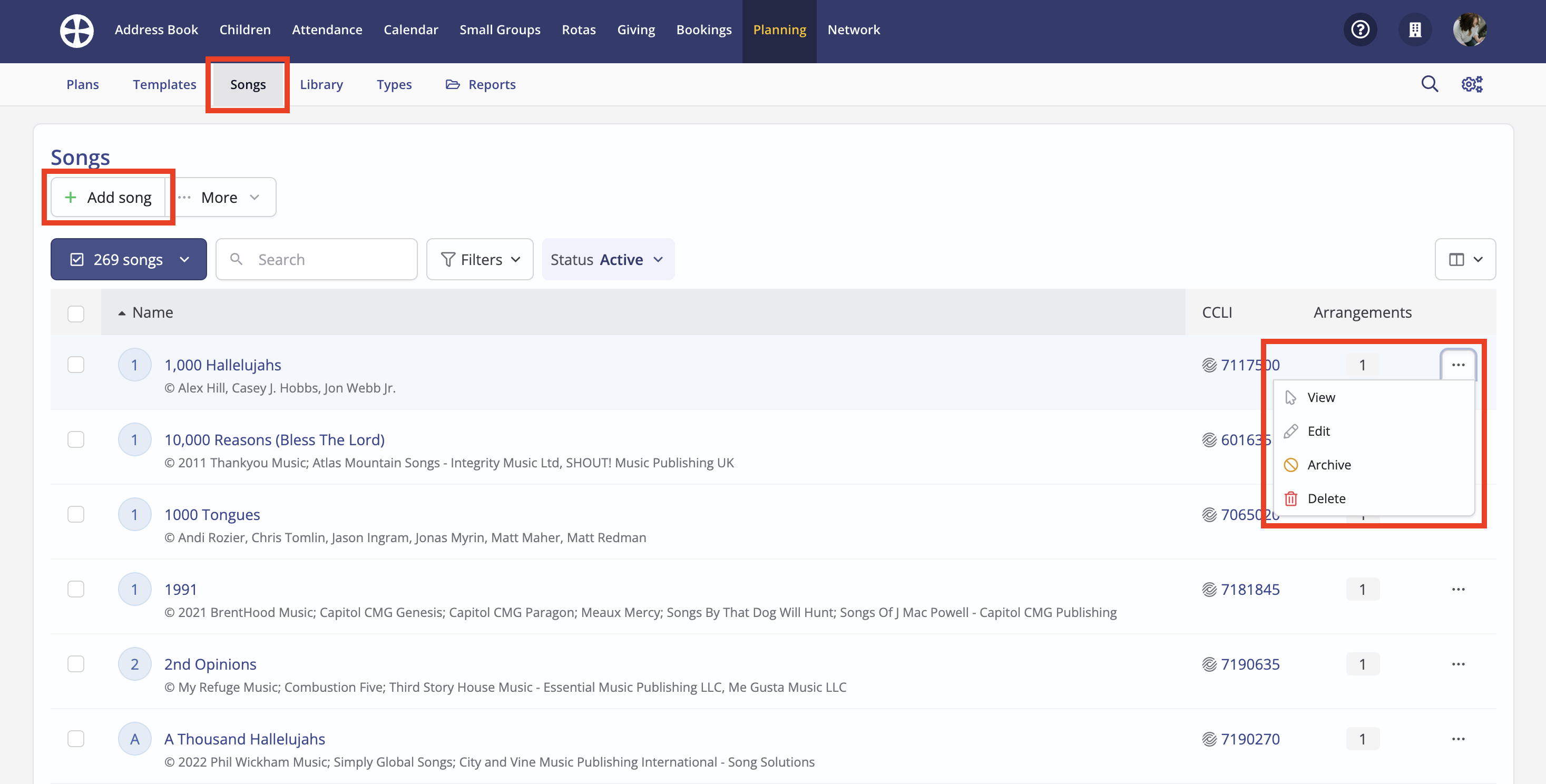Screen dimensions: 1546x784
Task: Click the round 1 badge for 1,000 Hallelujahs
Action: [x=134, y=365]
